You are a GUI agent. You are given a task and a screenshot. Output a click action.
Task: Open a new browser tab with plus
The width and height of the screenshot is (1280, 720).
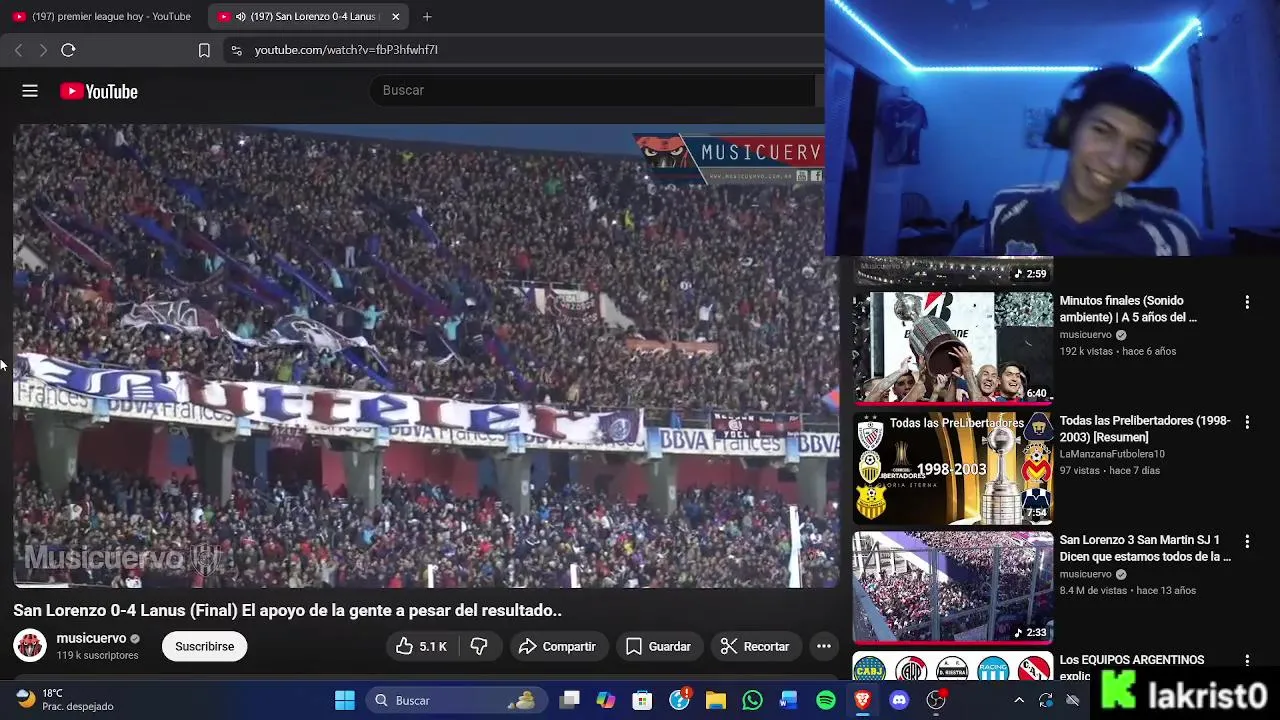pos(427,17)
